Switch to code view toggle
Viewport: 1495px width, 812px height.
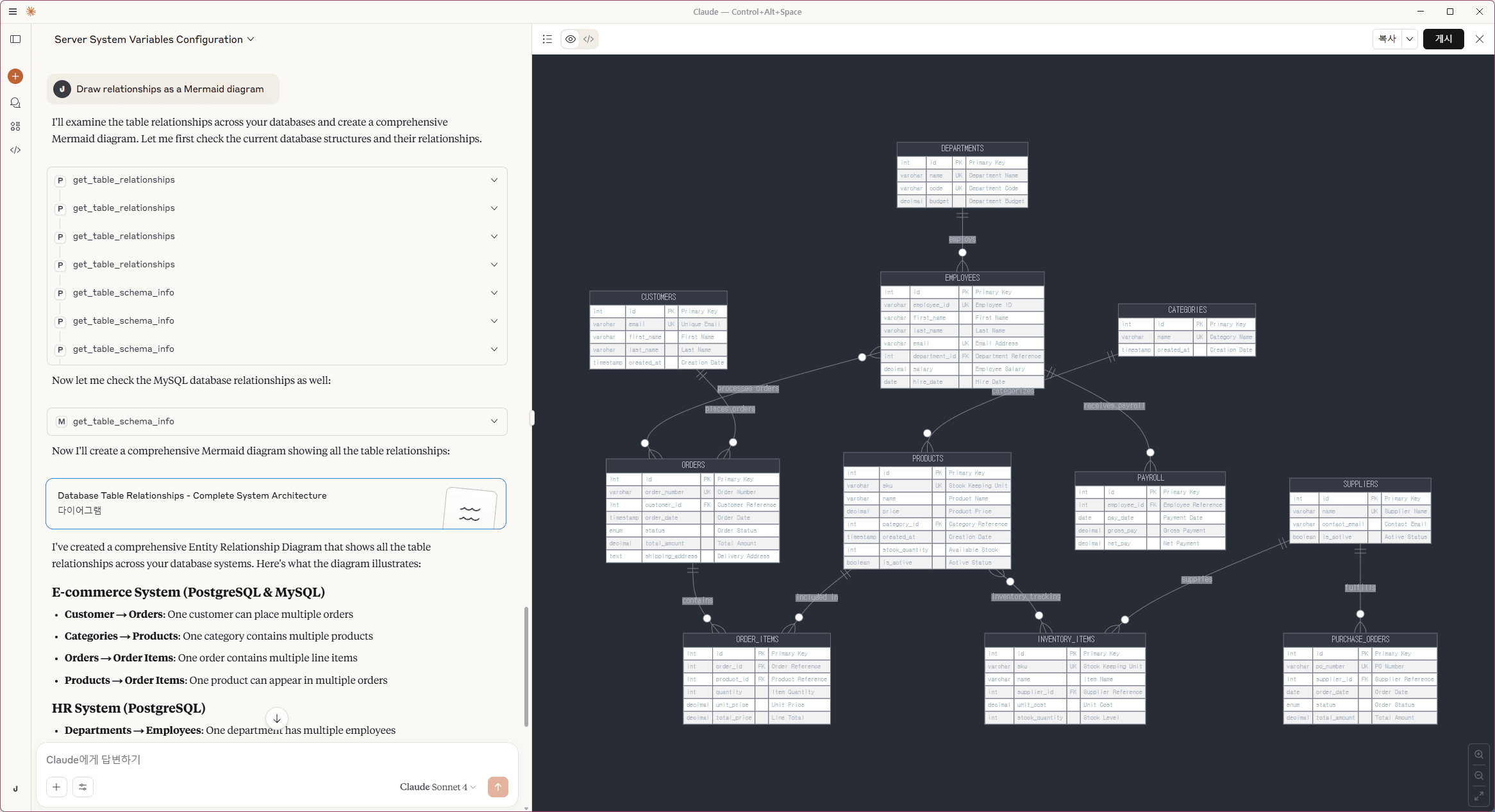pyautogui.click(x=589, y=39)
